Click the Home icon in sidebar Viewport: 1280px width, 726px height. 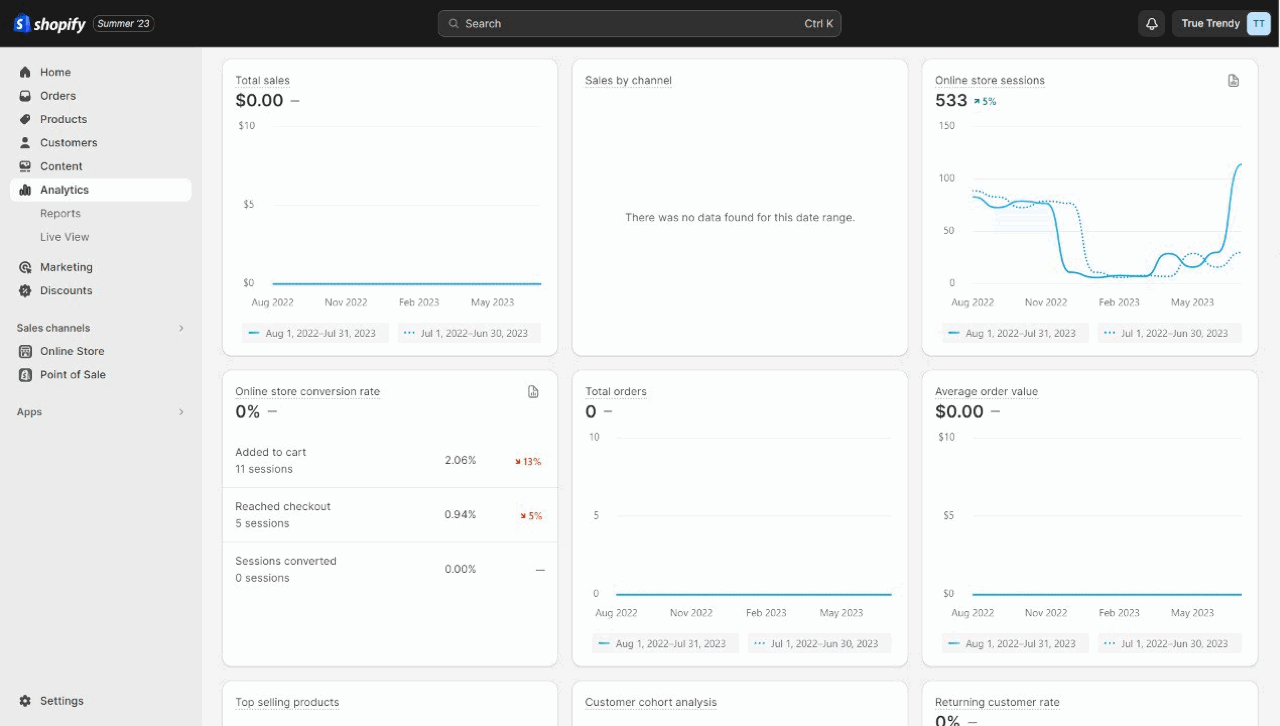click(x=26, y=72)
